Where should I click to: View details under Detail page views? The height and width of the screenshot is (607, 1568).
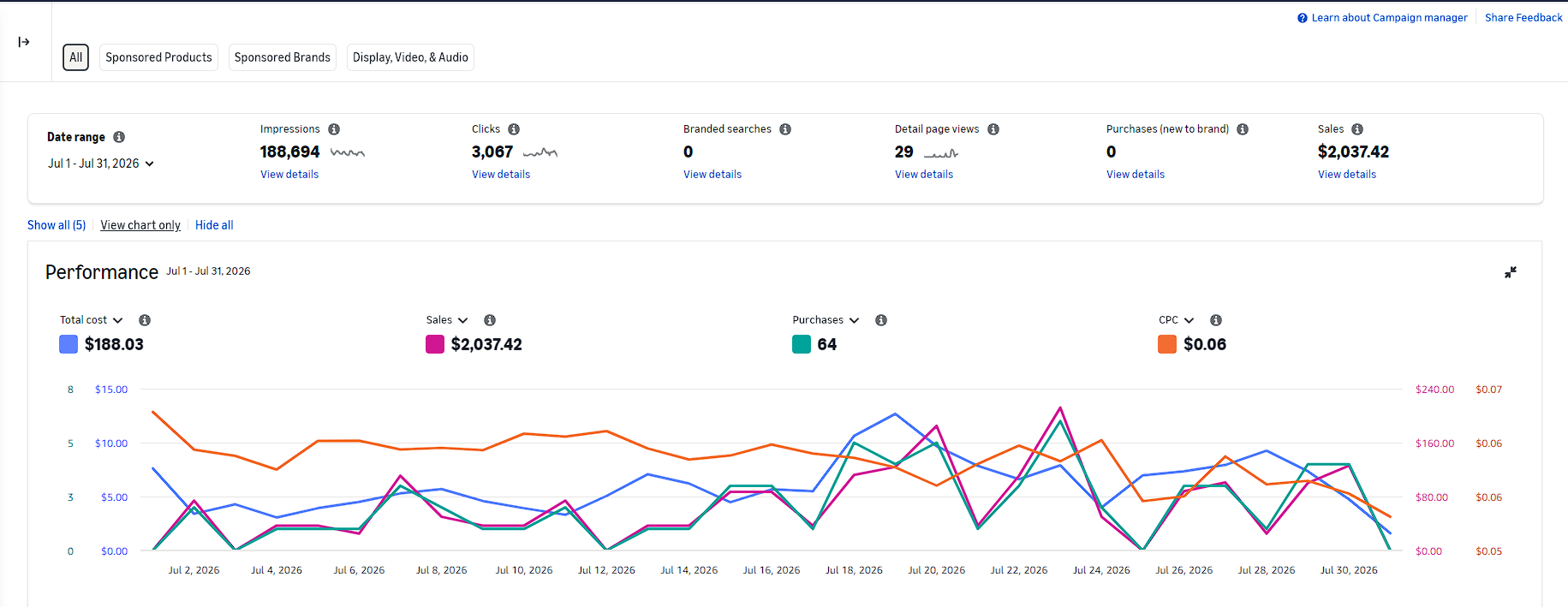(x=924, y=175)
